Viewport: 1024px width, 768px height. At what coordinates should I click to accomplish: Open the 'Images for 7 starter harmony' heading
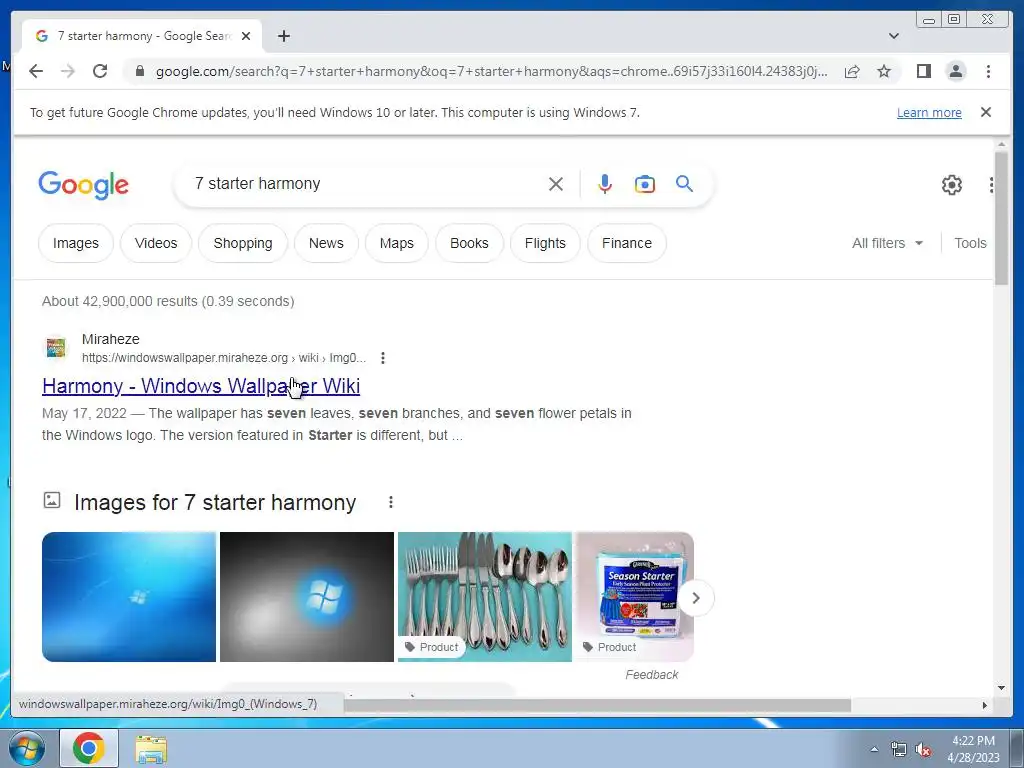215,502
